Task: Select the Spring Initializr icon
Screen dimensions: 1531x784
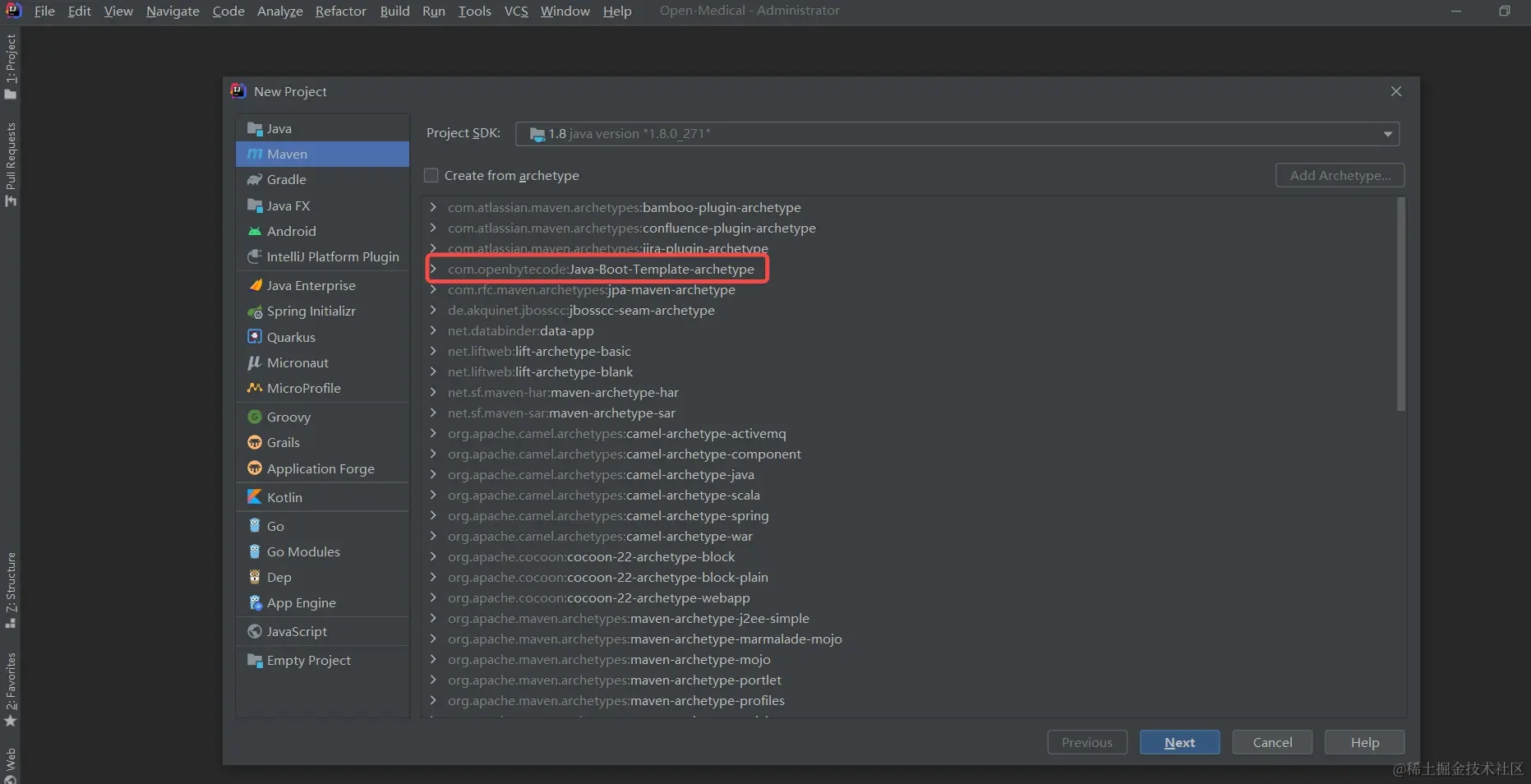Action: [x=255, y=311]
